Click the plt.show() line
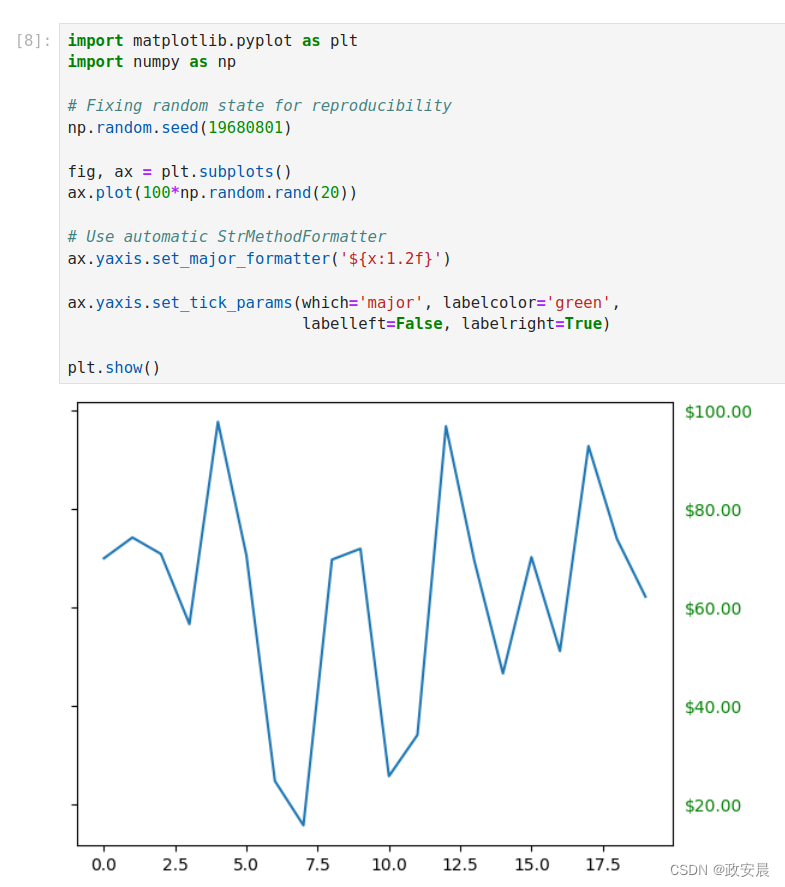 [x=114, y=368]
